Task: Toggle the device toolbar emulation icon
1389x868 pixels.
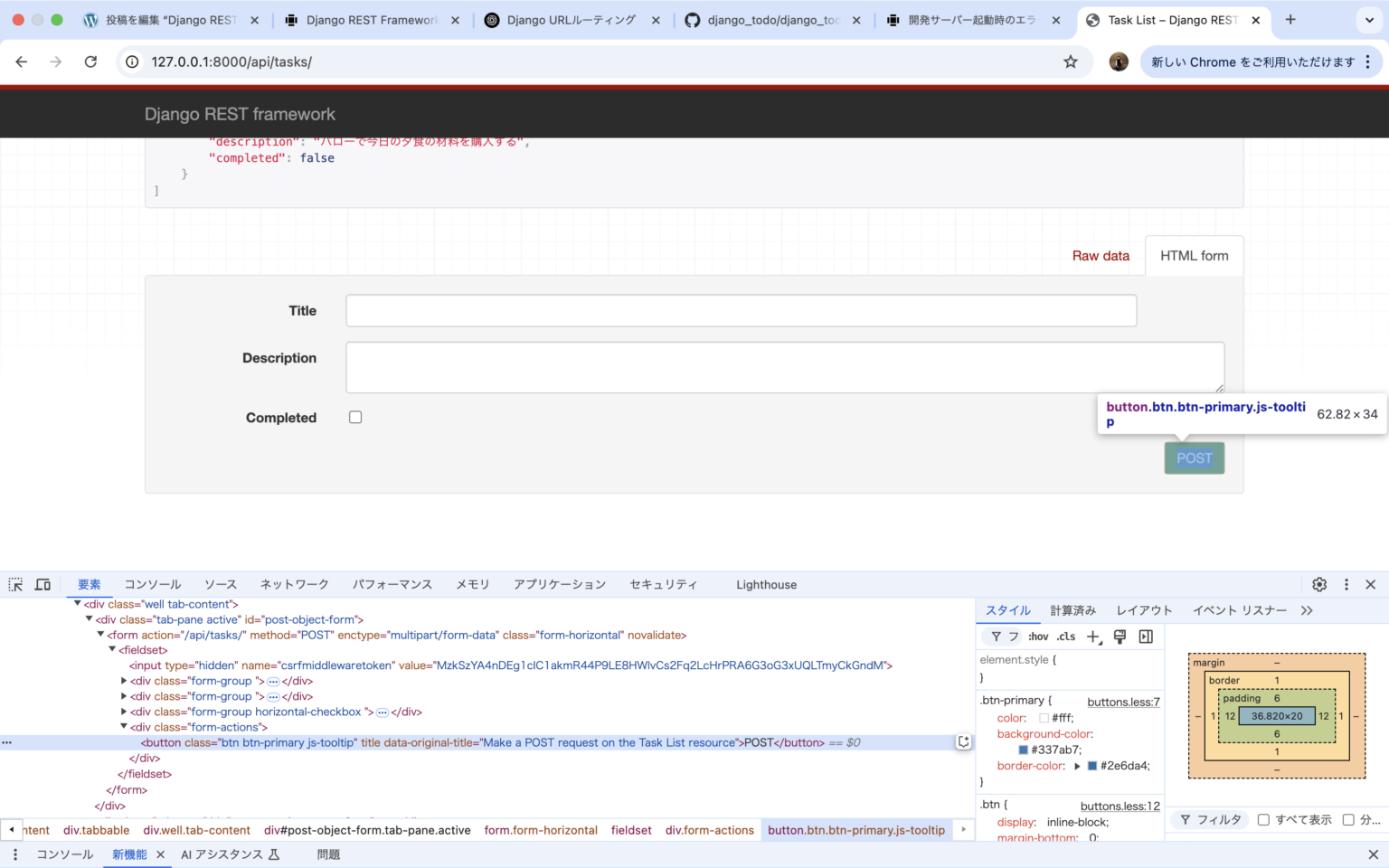Action: coord(42,584)
